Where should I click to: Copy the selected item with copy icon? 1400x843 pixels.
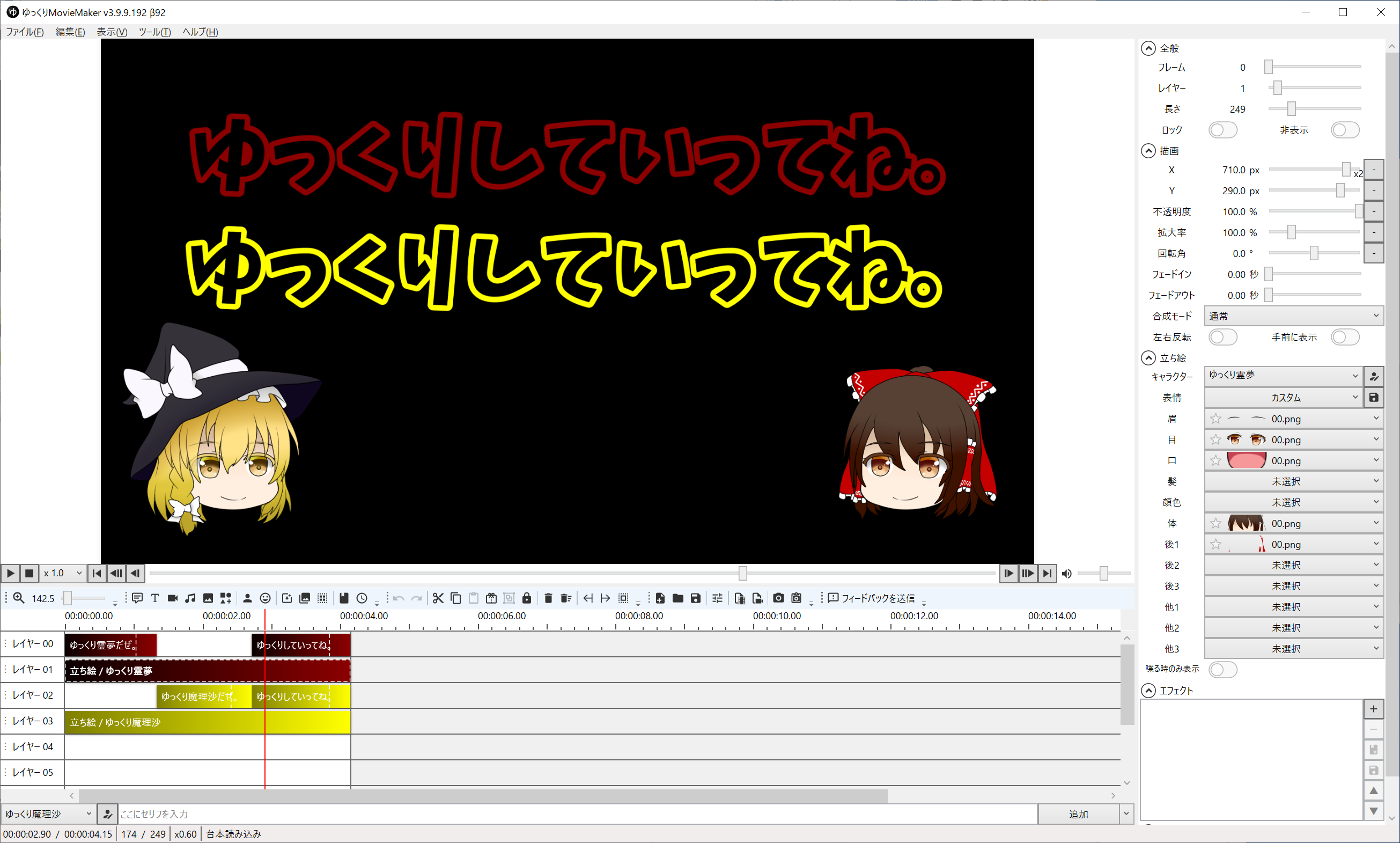point(455,598)
